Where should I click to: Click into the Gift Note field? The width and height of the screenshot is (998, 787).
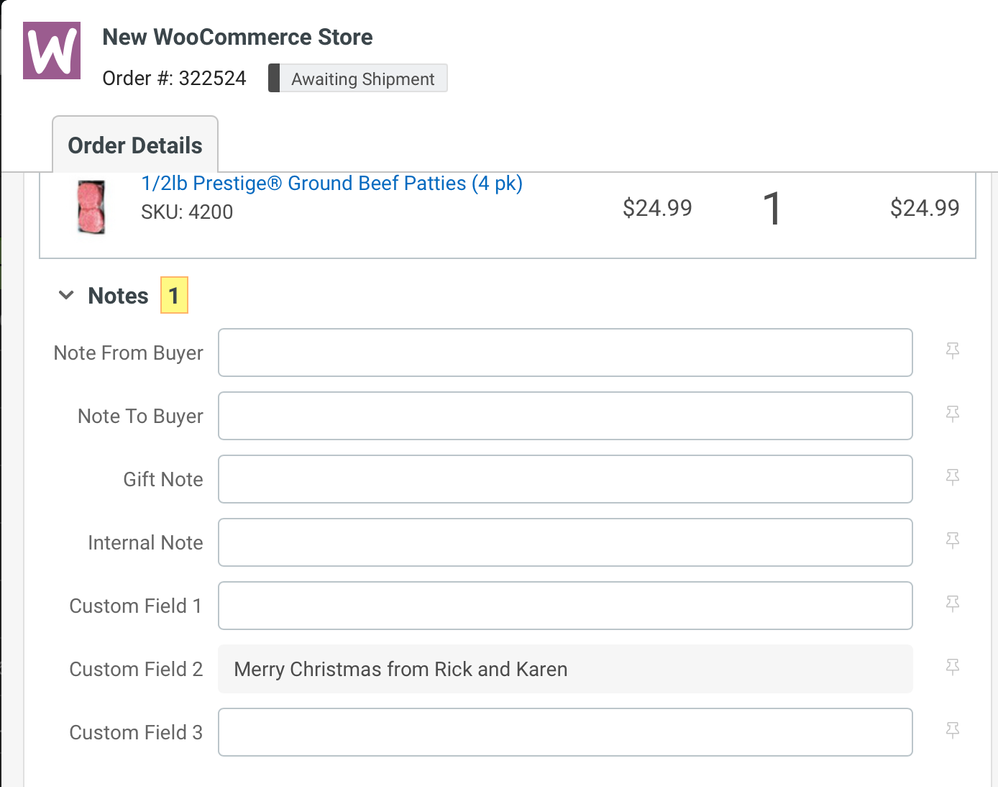(x=565, y=479)
